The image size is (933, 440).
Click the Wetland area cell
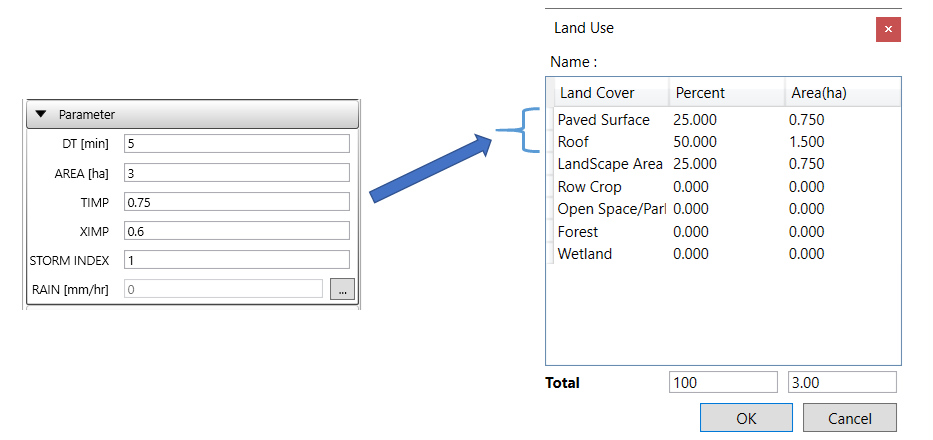[x=806, y=254]
